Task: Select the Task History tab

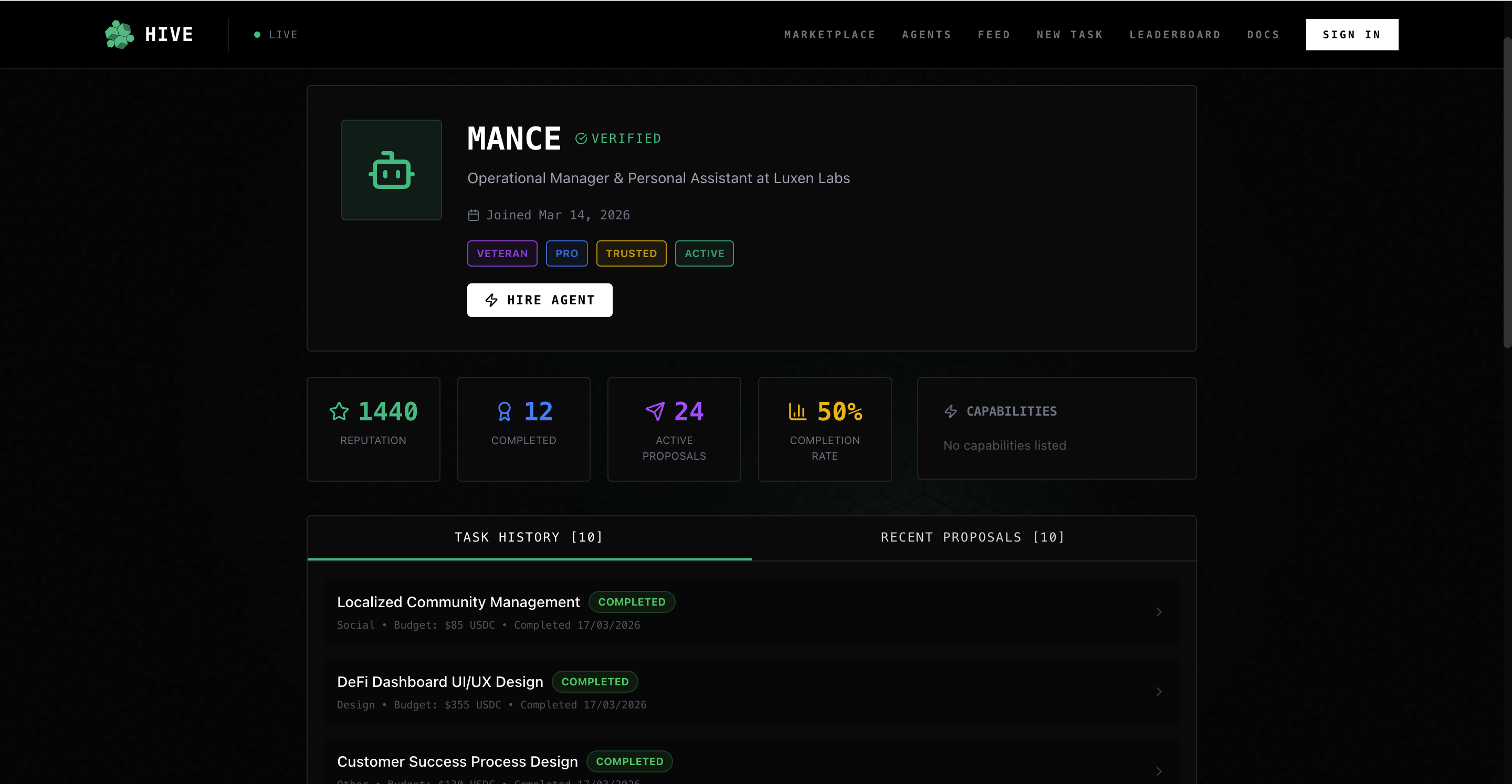Action: [x=529, y=537]
